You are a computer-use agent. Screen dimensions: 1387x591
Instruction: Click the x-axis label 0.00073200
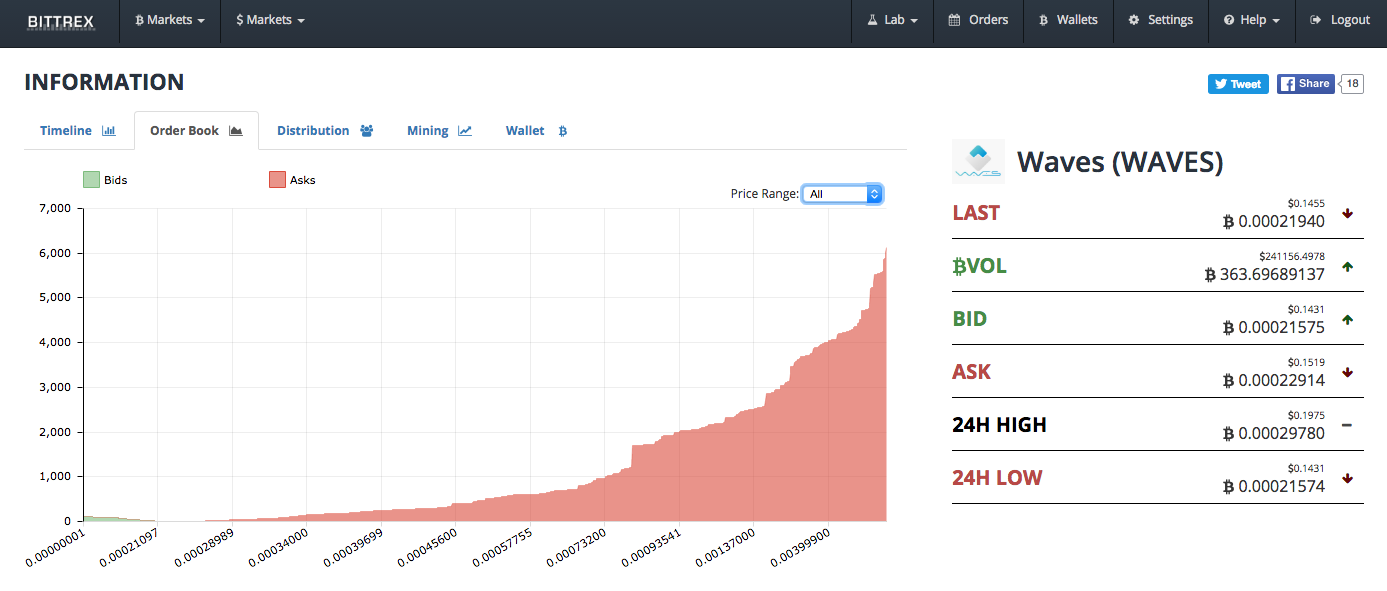[x=577, y=548]
